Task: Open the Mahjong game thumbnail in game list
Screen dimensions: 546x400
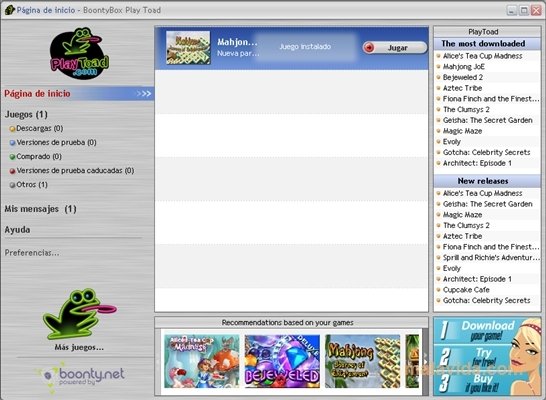Action: point(188,48)
